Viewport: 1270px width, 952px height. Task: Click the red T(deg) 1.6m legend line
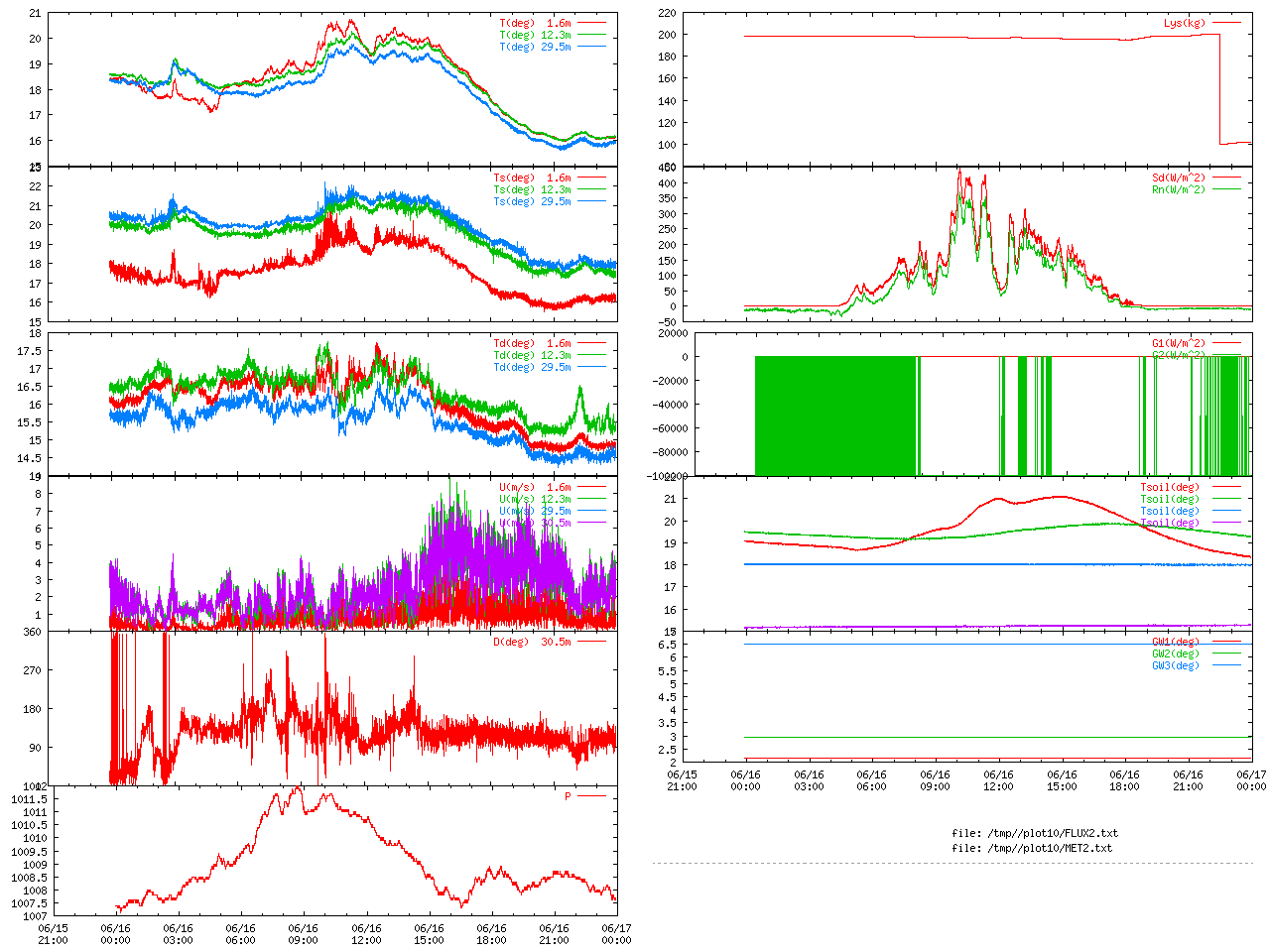pos(591,23)
